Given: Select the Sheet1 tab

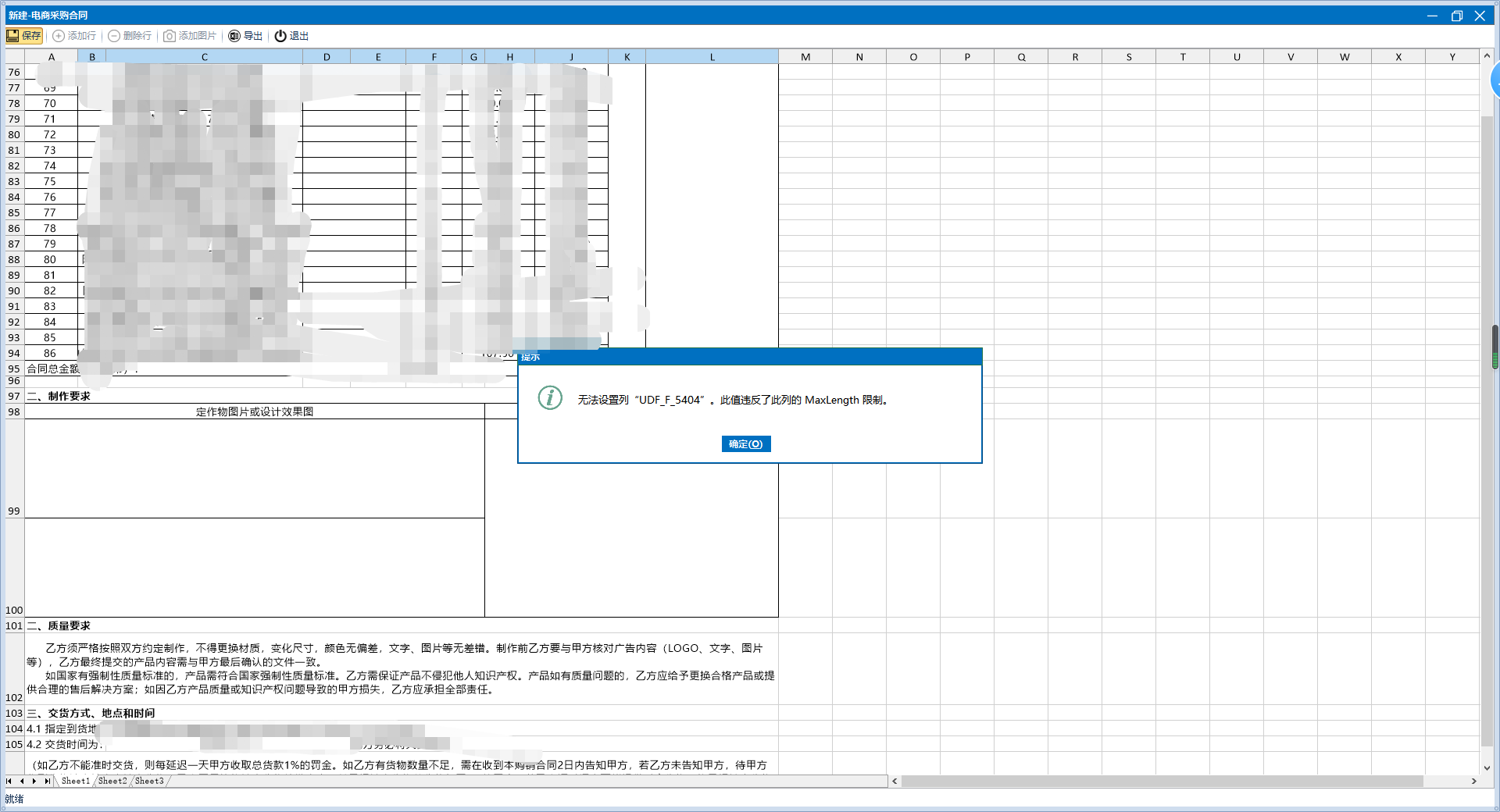Looking at the screenshot, I should tap(75, 781).
